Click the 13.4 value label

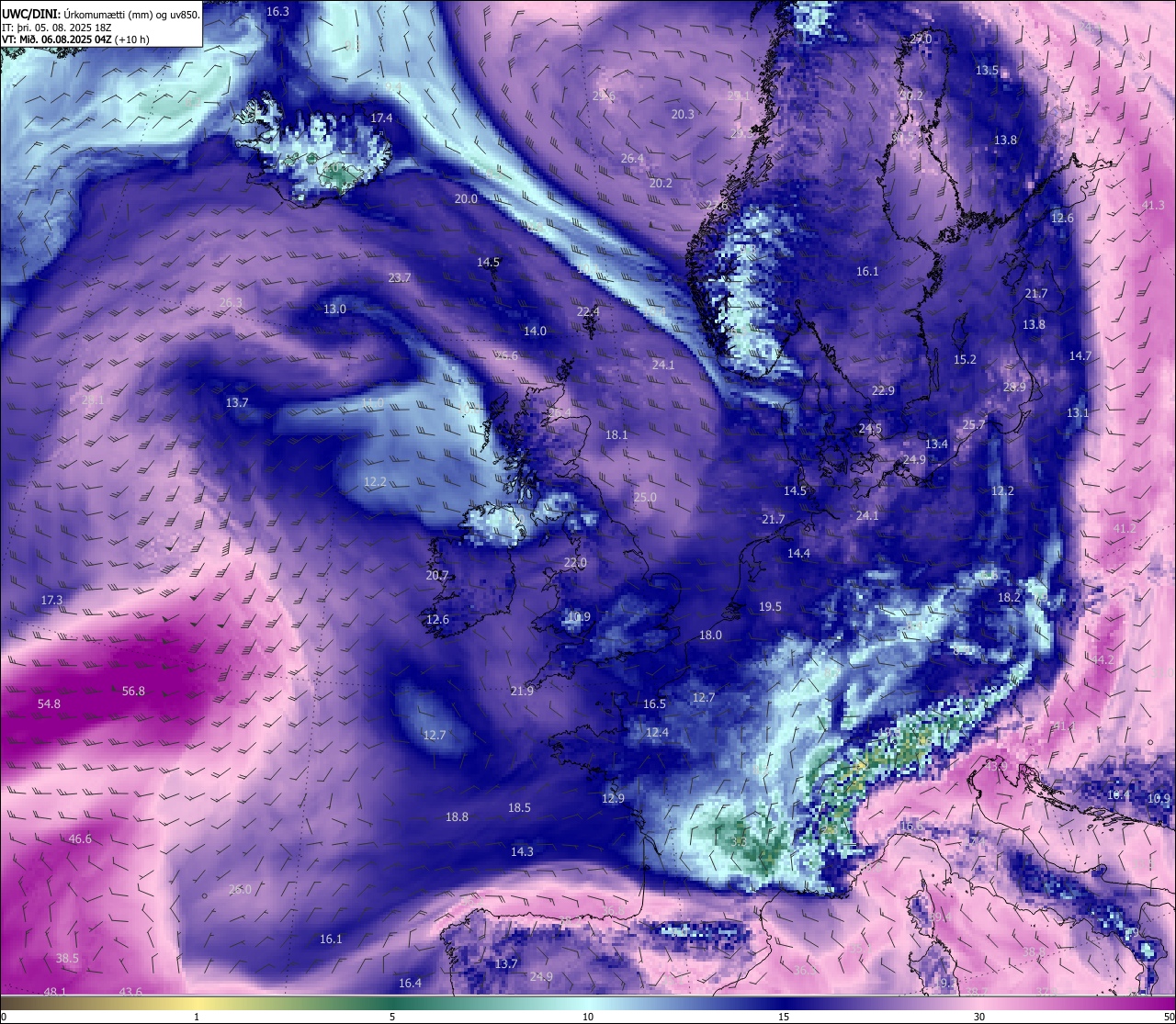[936, 444]
